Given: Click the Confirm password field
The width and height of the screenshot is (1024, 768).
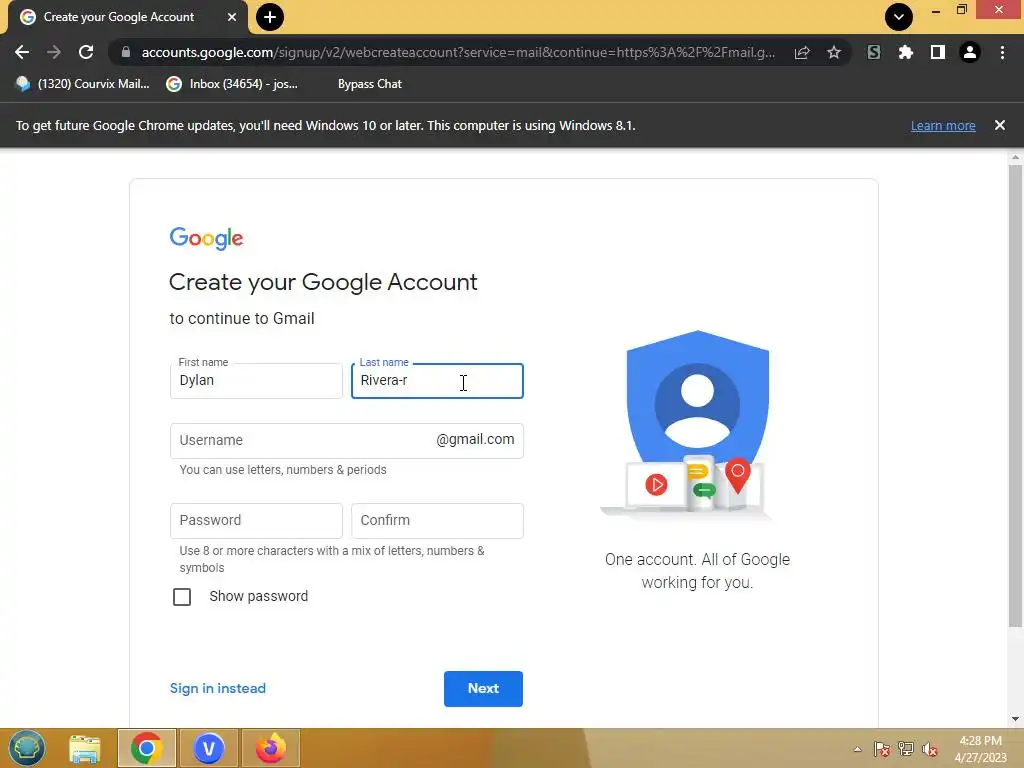Looking at the screenshot, I should click(437, 520).
